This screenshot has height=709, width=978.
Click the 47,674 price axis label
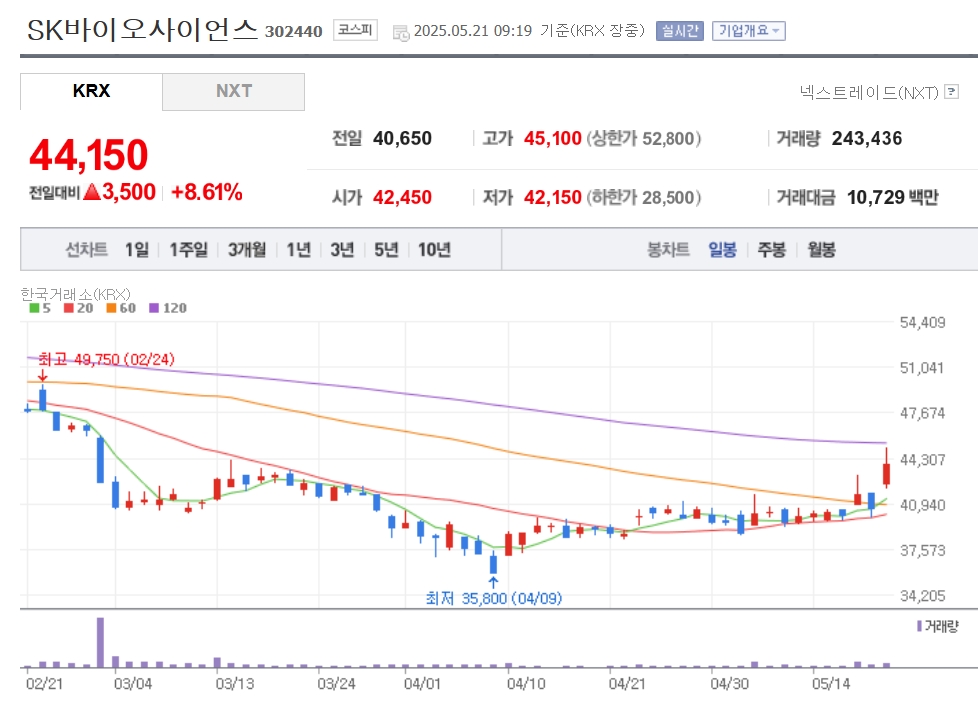pyautogui.click(x=922, y=413)
